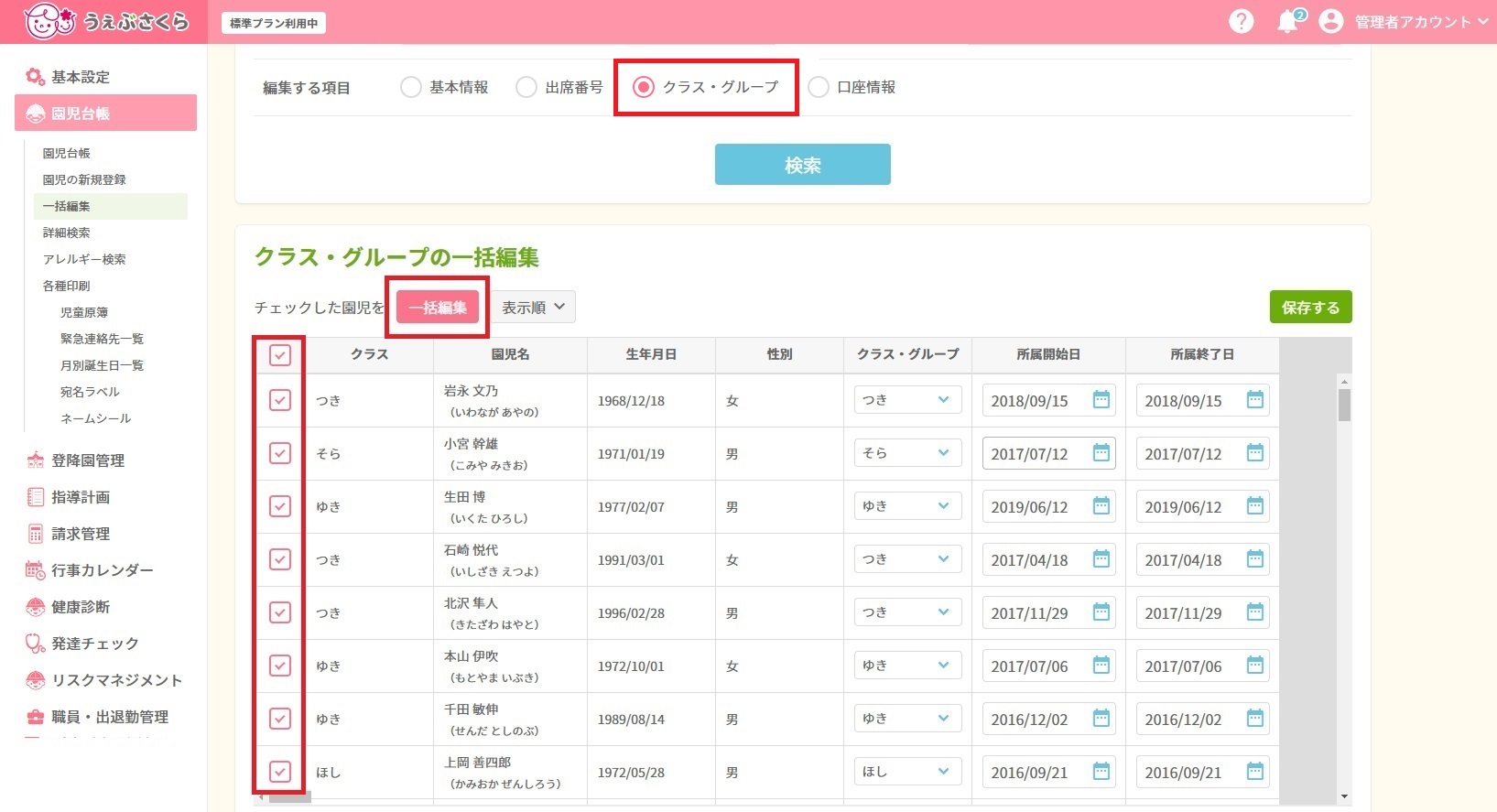Open calendar for 岩永 文乃 end date
This screenshot has width=1497, height=812.
tap(1255, 400)
